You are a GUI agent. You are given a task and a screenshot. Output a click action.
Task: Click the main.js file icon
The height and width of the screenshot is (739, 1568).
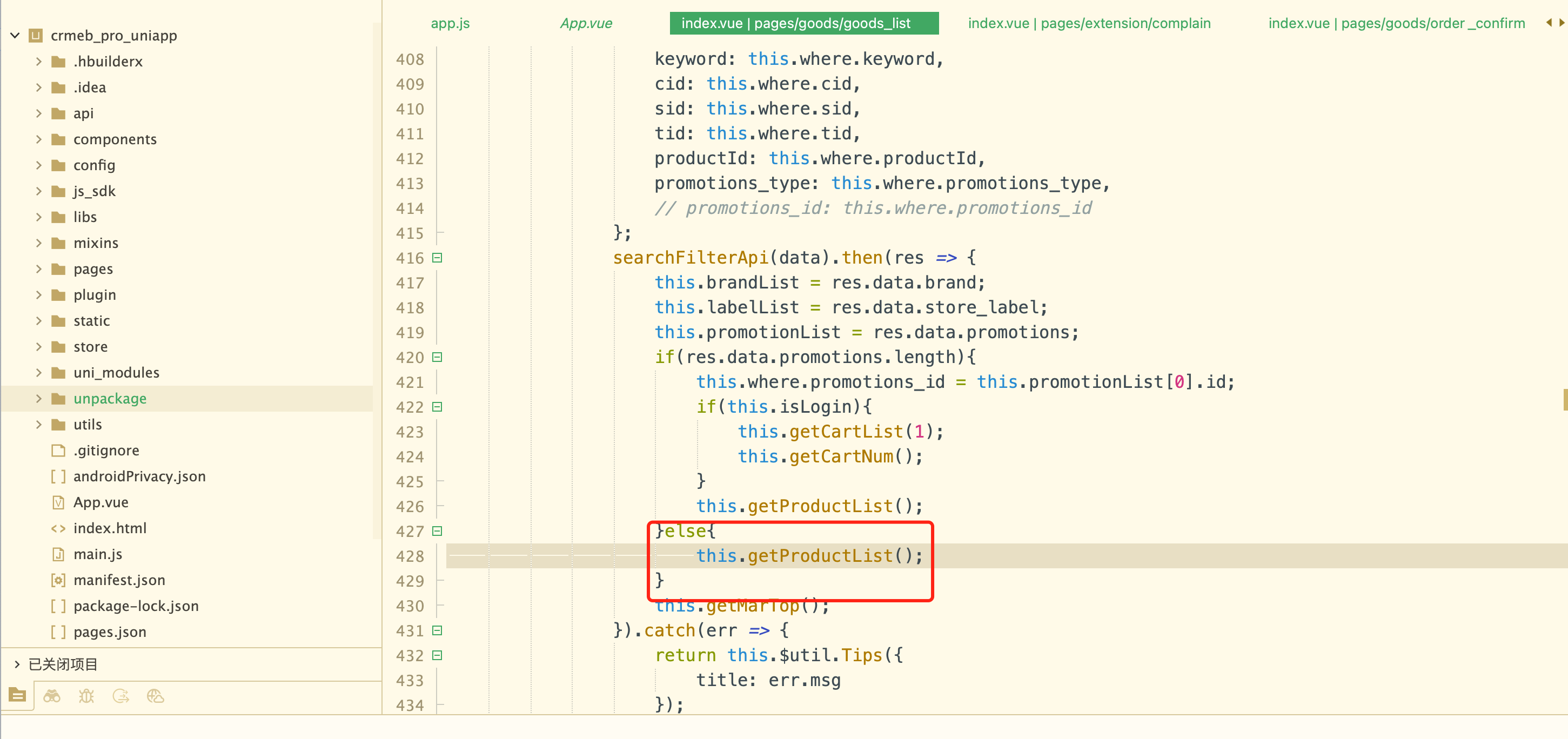coord(58,554)
